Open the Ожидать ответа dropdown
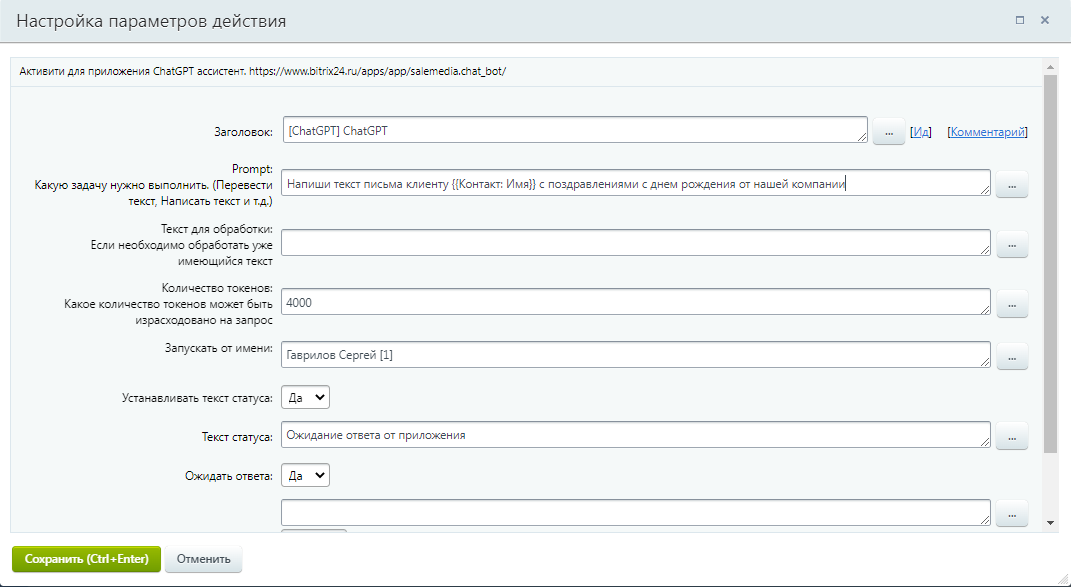The width and height of the screenshot is (1071, 587). [x=305, y=476]
